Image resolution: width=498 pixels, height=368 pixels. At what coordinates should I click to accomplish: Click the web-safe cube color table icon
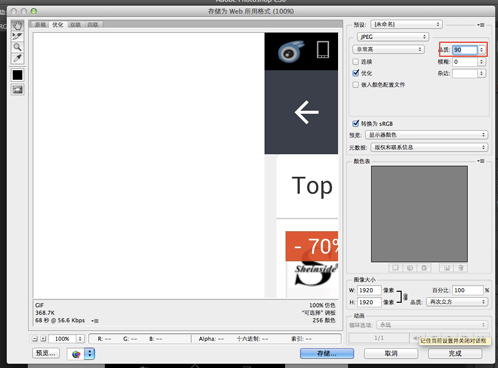click(x=410, y=268)
